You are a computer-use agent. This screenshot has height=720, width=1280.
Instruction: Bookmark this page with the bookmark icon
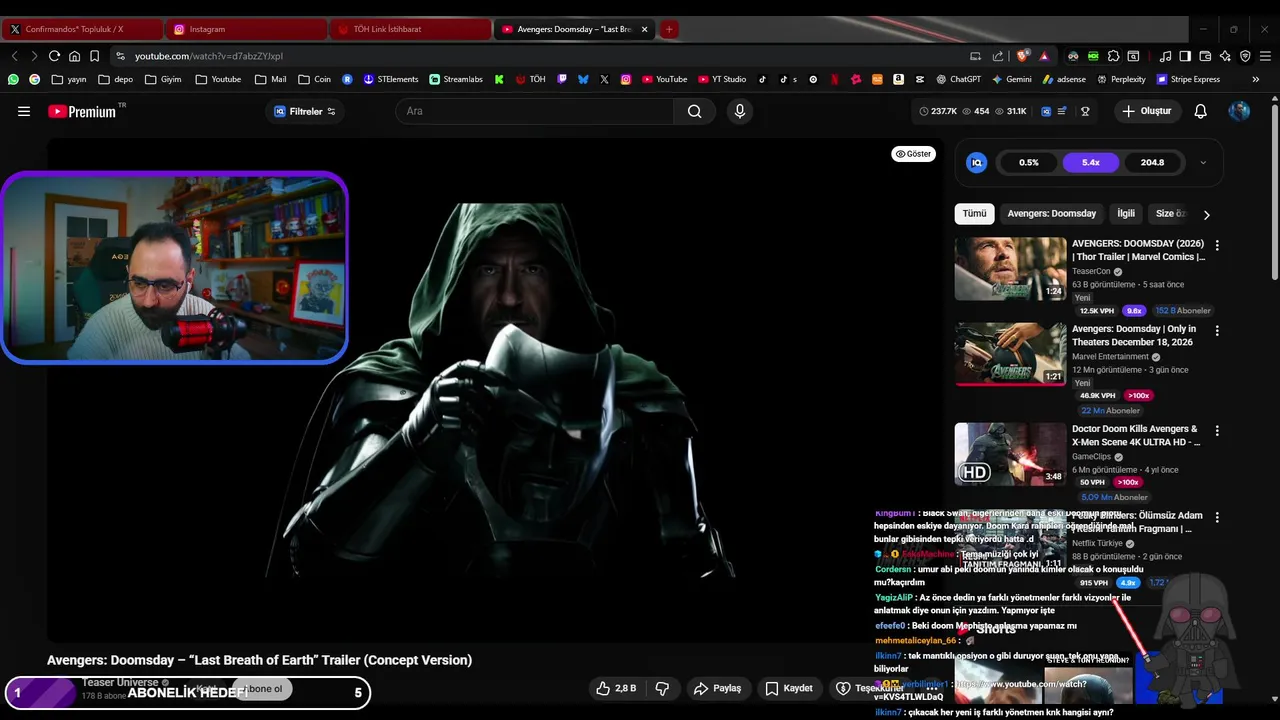pyautogui.click(x=94, y=56)
